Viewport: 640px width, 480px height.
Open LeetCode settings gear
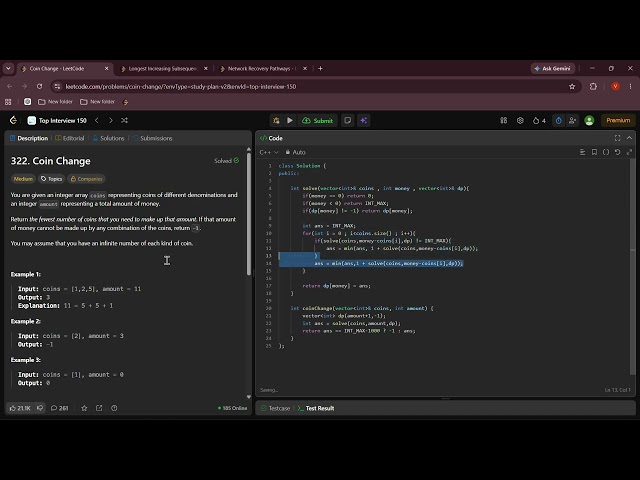tap(520, 120)
